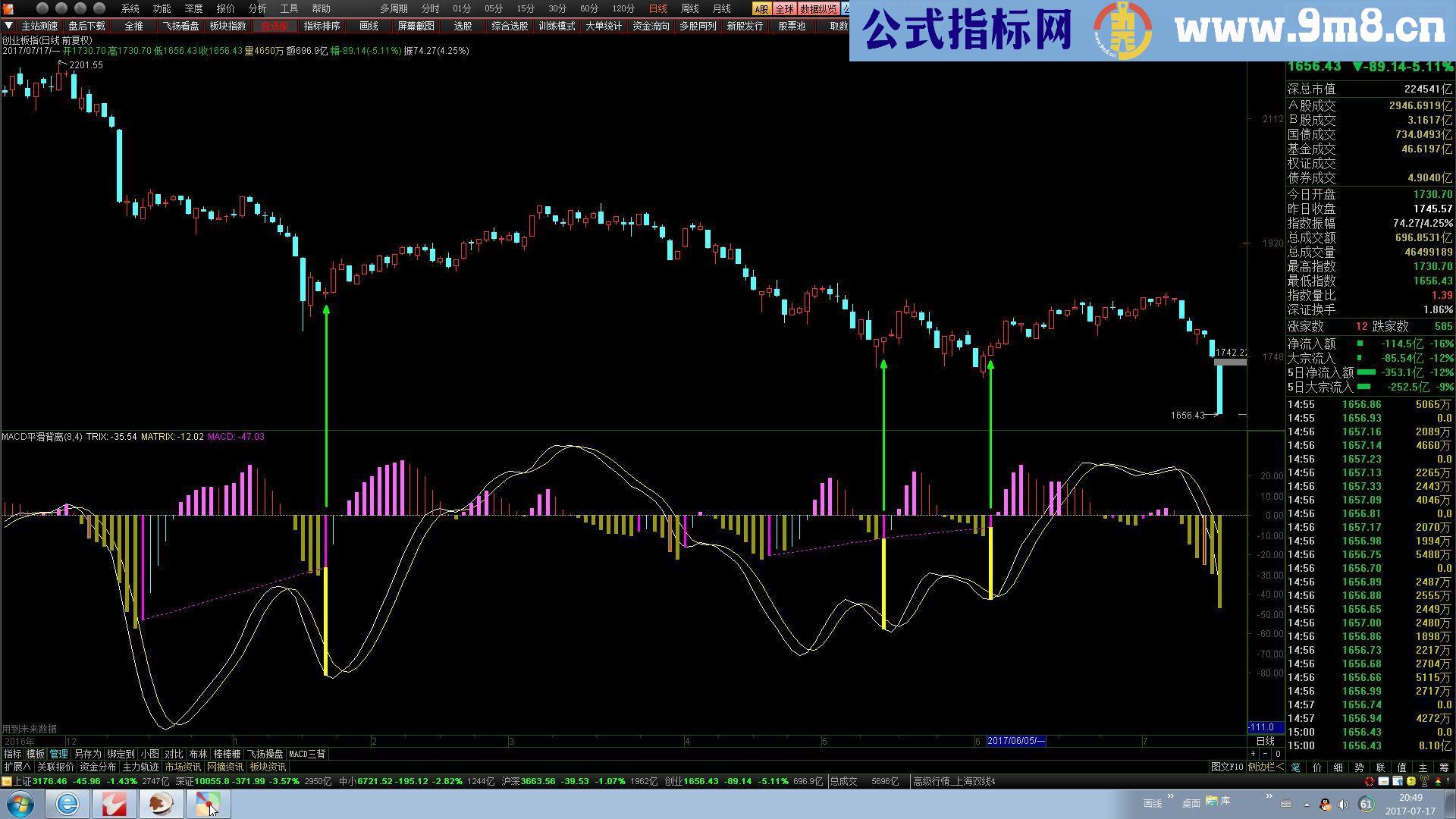Image resolution: width=1456 pixels, height=819 pixels.
Task: Open the toolbar dropdown triangle before 主站测速
Action: [8, 25]
